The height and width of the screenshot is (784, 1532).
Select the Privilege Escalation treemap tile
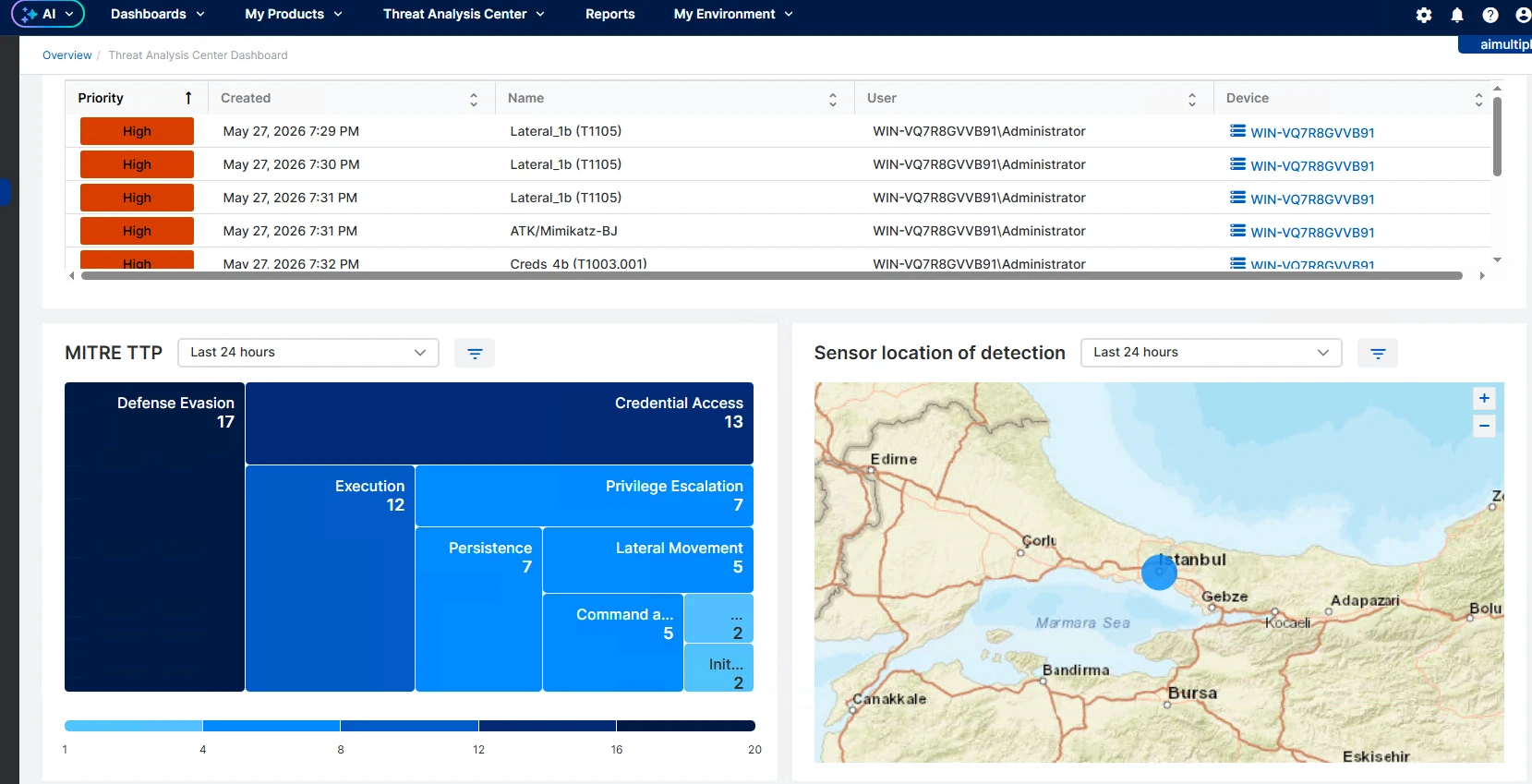[x=585, y=496]
